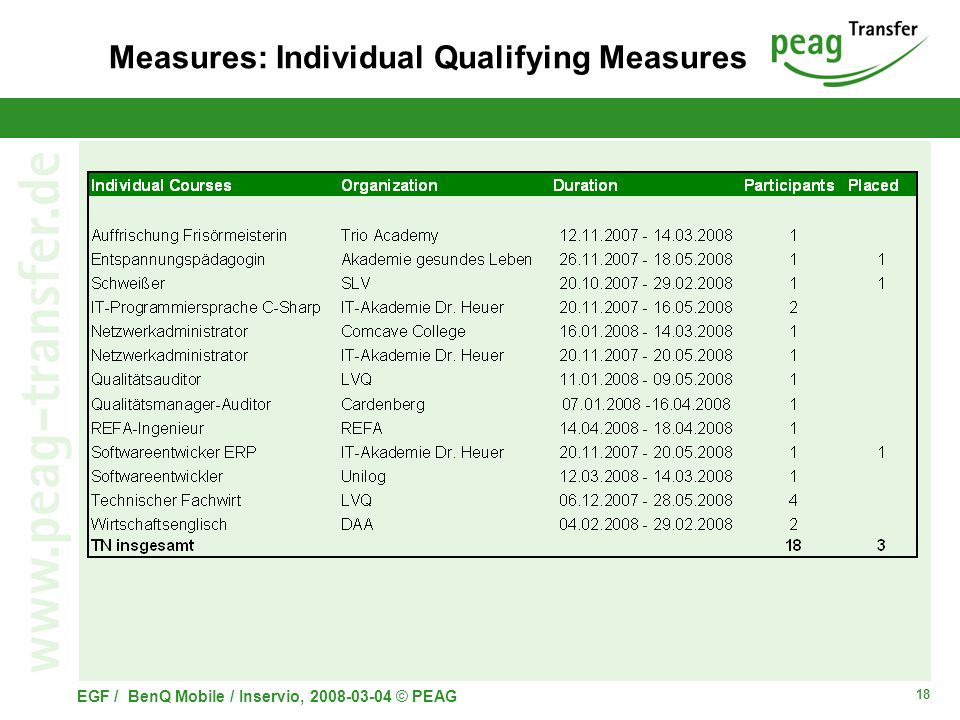This screenshot has height=720, width=960.
Task: Select total placed value '3'
Action: pyautogui.click(x=880, y=546)
